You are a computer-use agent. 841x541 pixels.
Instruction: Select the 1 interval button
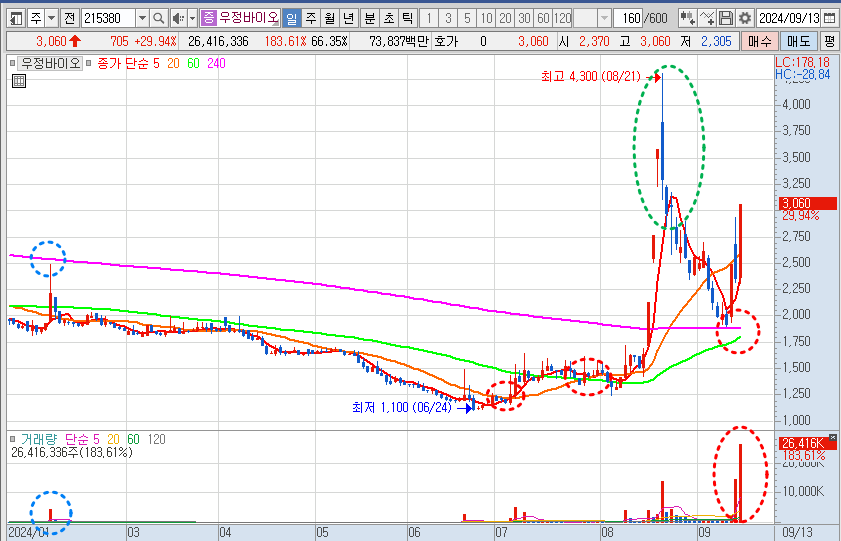[x=429, y=19]
